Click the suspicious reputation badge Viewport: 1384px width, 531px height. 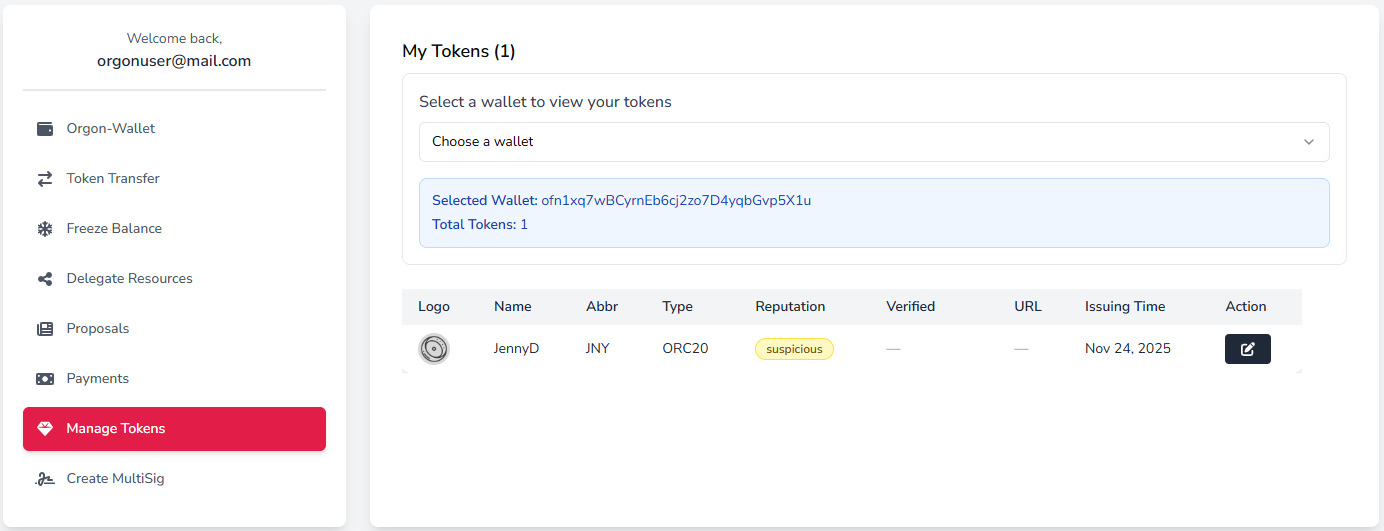point(794,349)
